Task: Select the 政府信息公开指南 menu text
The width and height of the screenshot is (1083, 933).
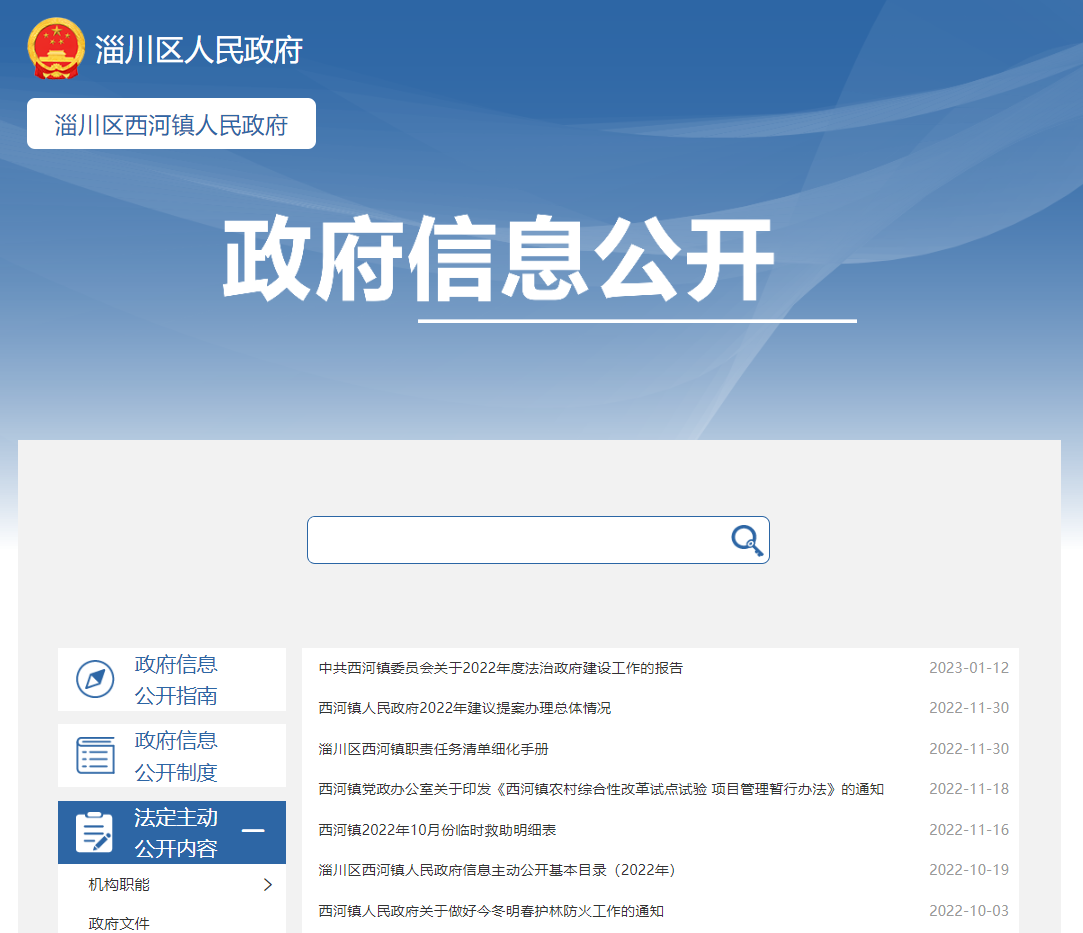Action: 176,680
